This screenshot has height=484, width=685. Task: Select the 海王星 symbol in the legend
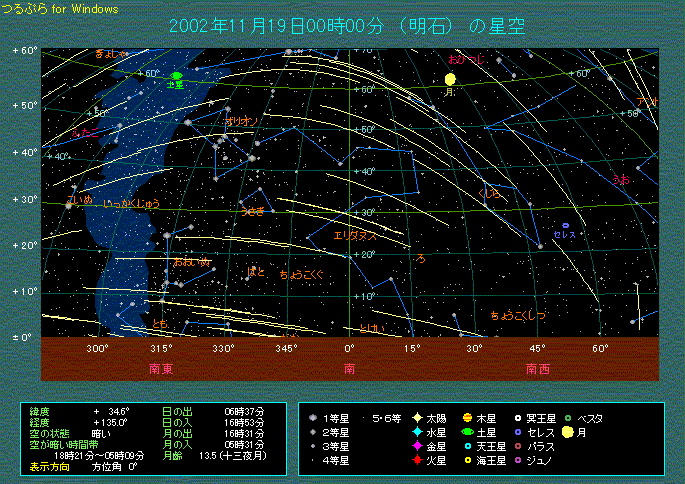467,460
